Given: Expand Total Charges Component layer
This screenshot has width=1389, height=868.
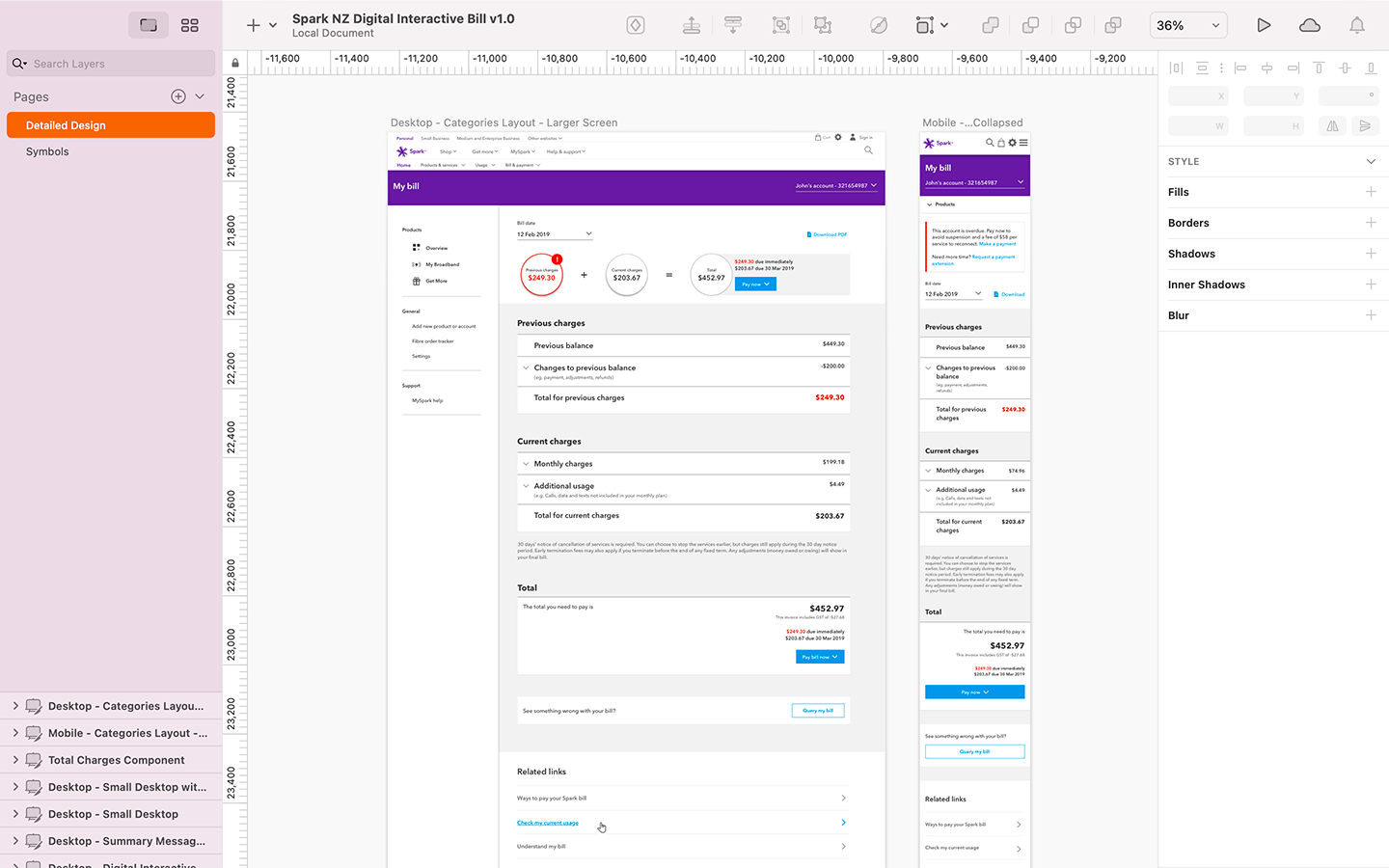Looking at the screenshot, I should 15,760.
